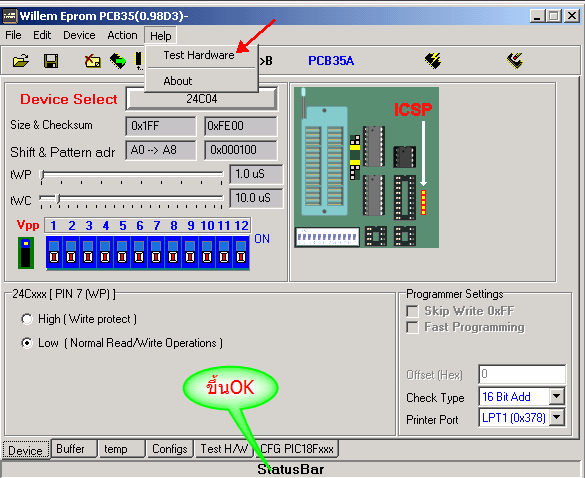Click the folder icon with red X

[92, 60]
